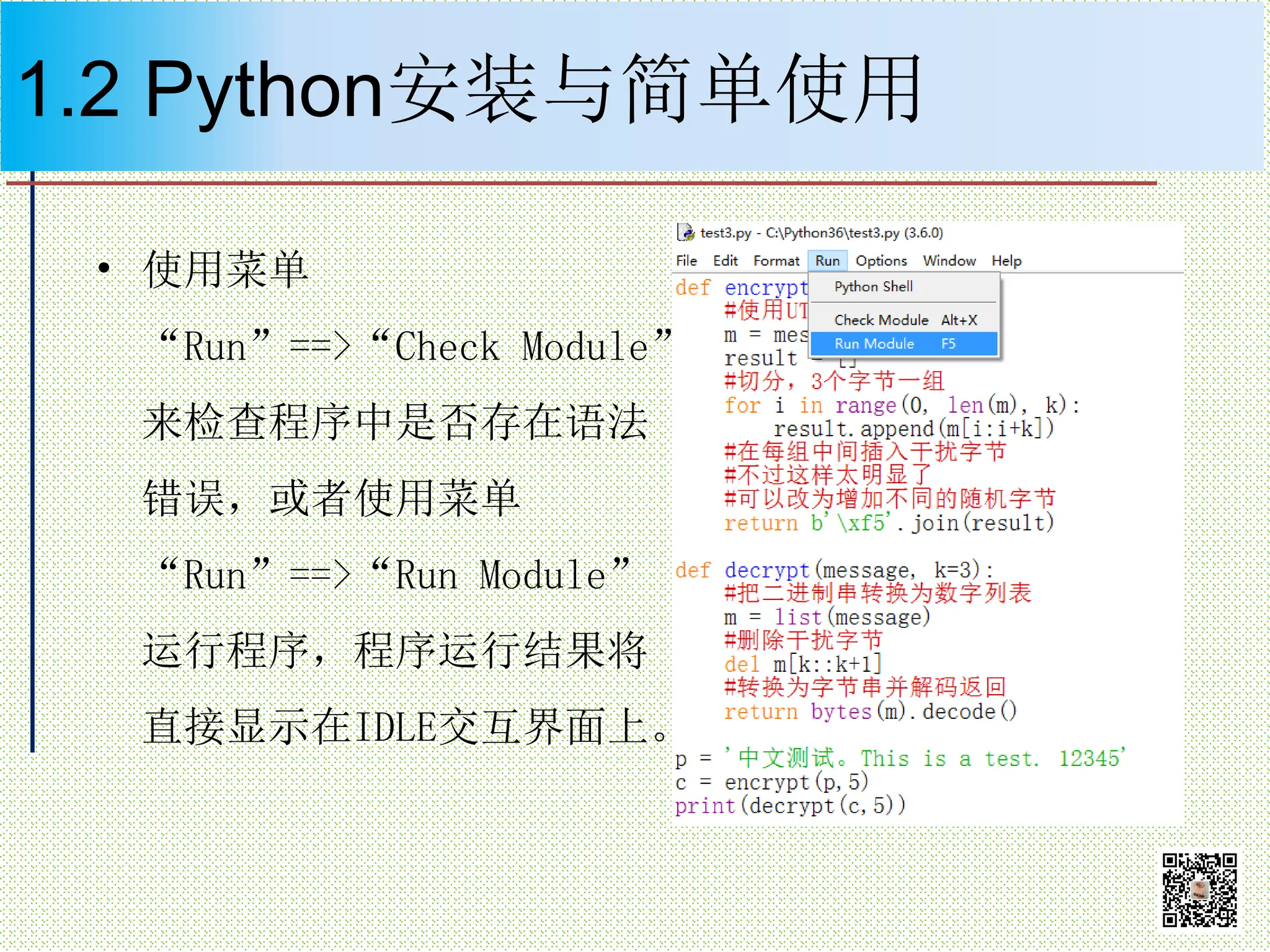Click comment '#不过这样太明显了'

(x=828, y=475)
